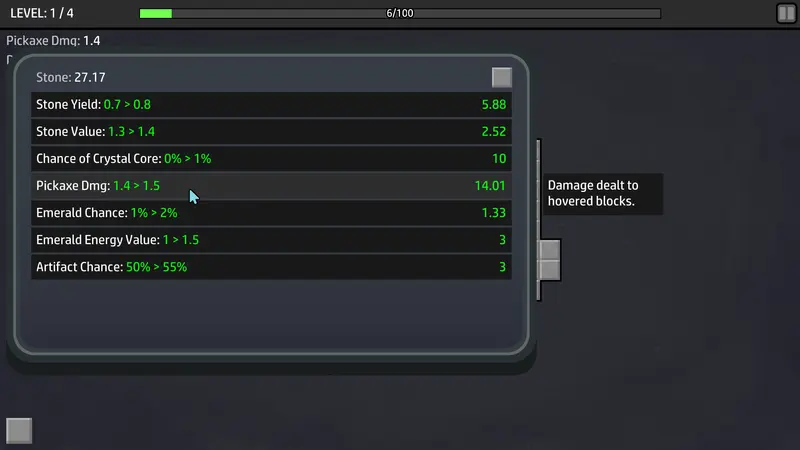Select the Emerald Chance upgrade row
This screenshot has height=450, width=800.
point(271,213)
